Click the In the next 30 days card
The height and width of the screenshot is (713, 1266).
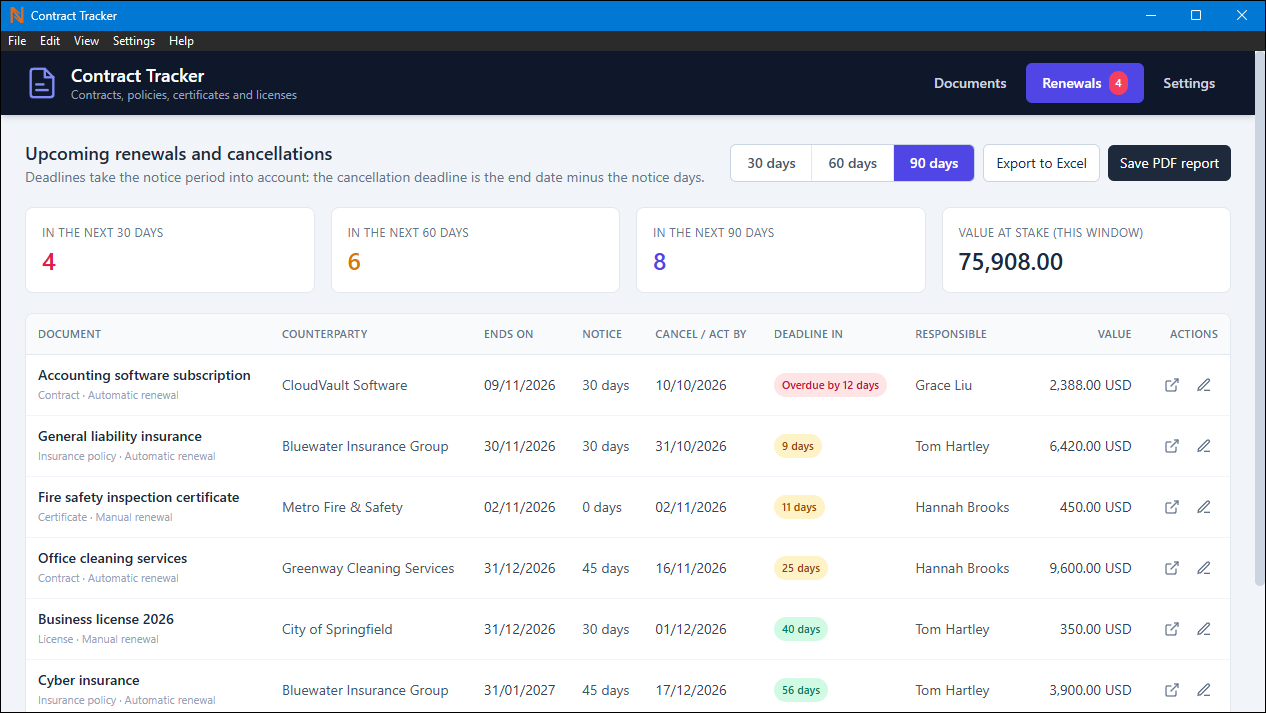pyautogui.click(x=170, y=250)
